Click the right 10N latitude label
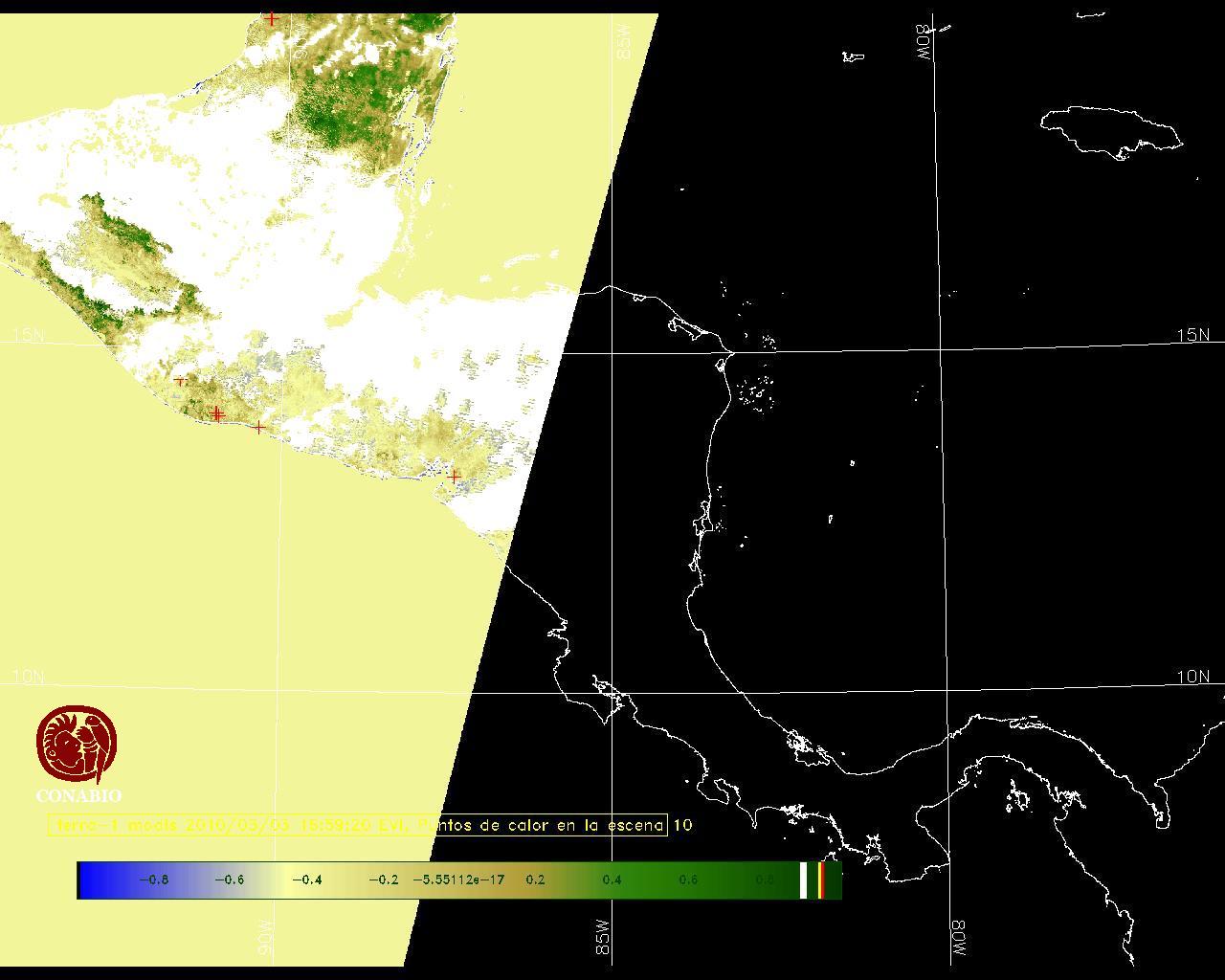The width and height of the screenshot is (1225, 980). 1192,677
